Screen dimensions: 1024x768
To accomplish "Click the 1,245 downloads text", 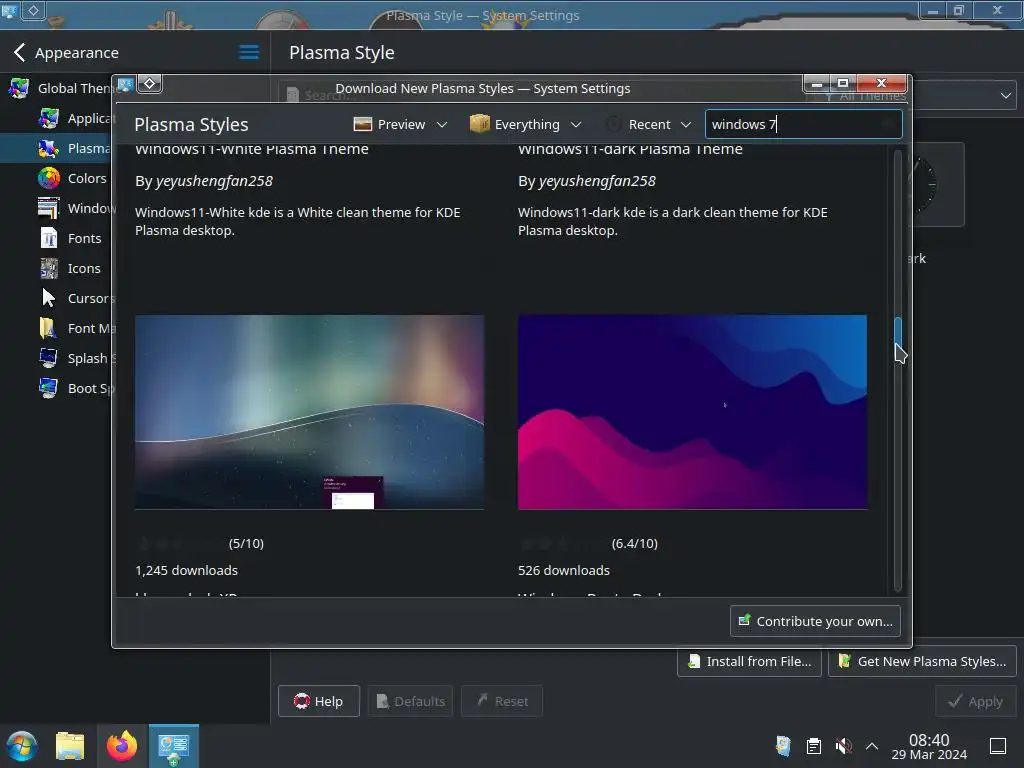I will click(186, 570).
